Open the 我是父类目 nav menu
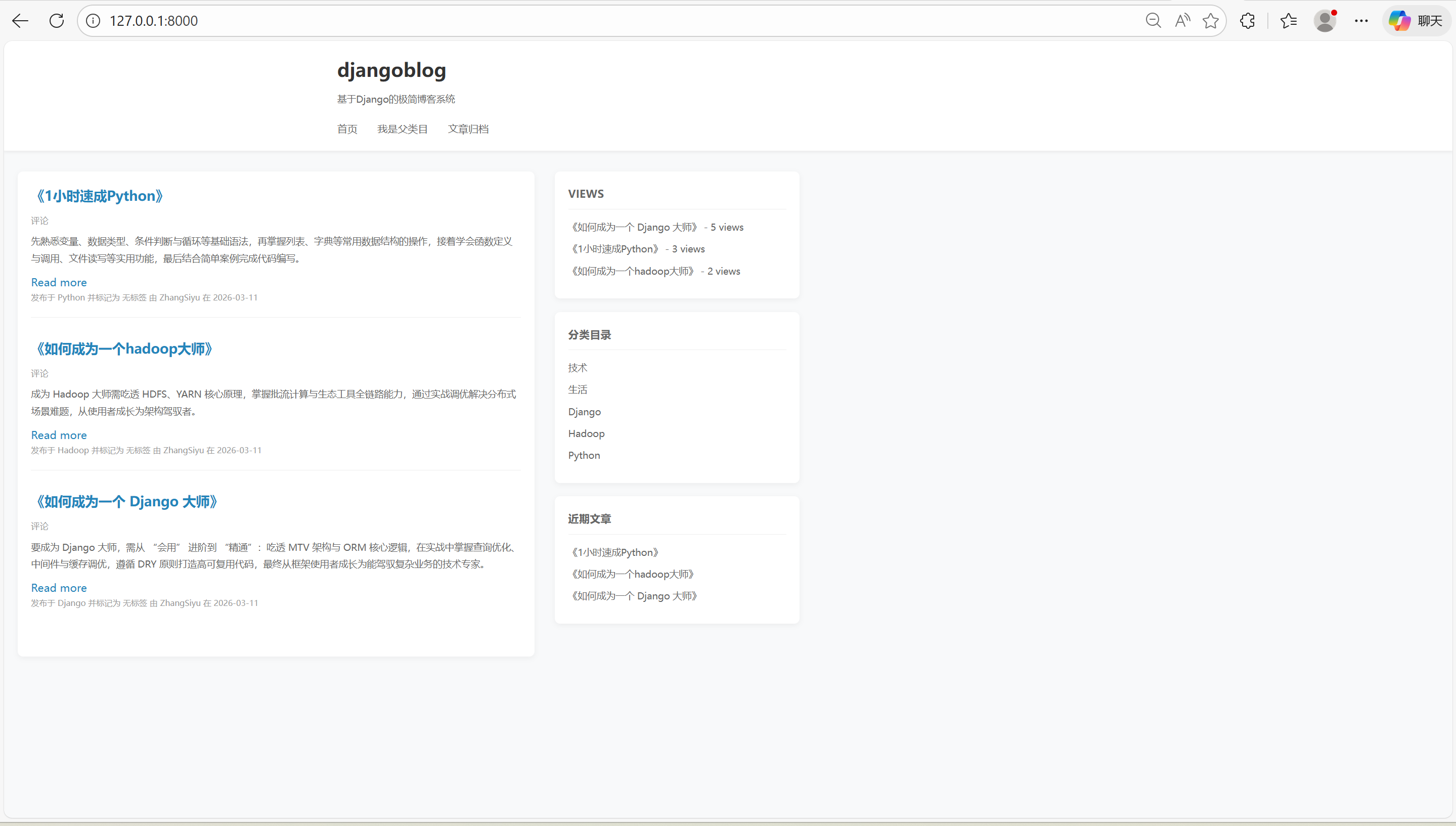Screen dimensions: 1456x826 (402, 129)
